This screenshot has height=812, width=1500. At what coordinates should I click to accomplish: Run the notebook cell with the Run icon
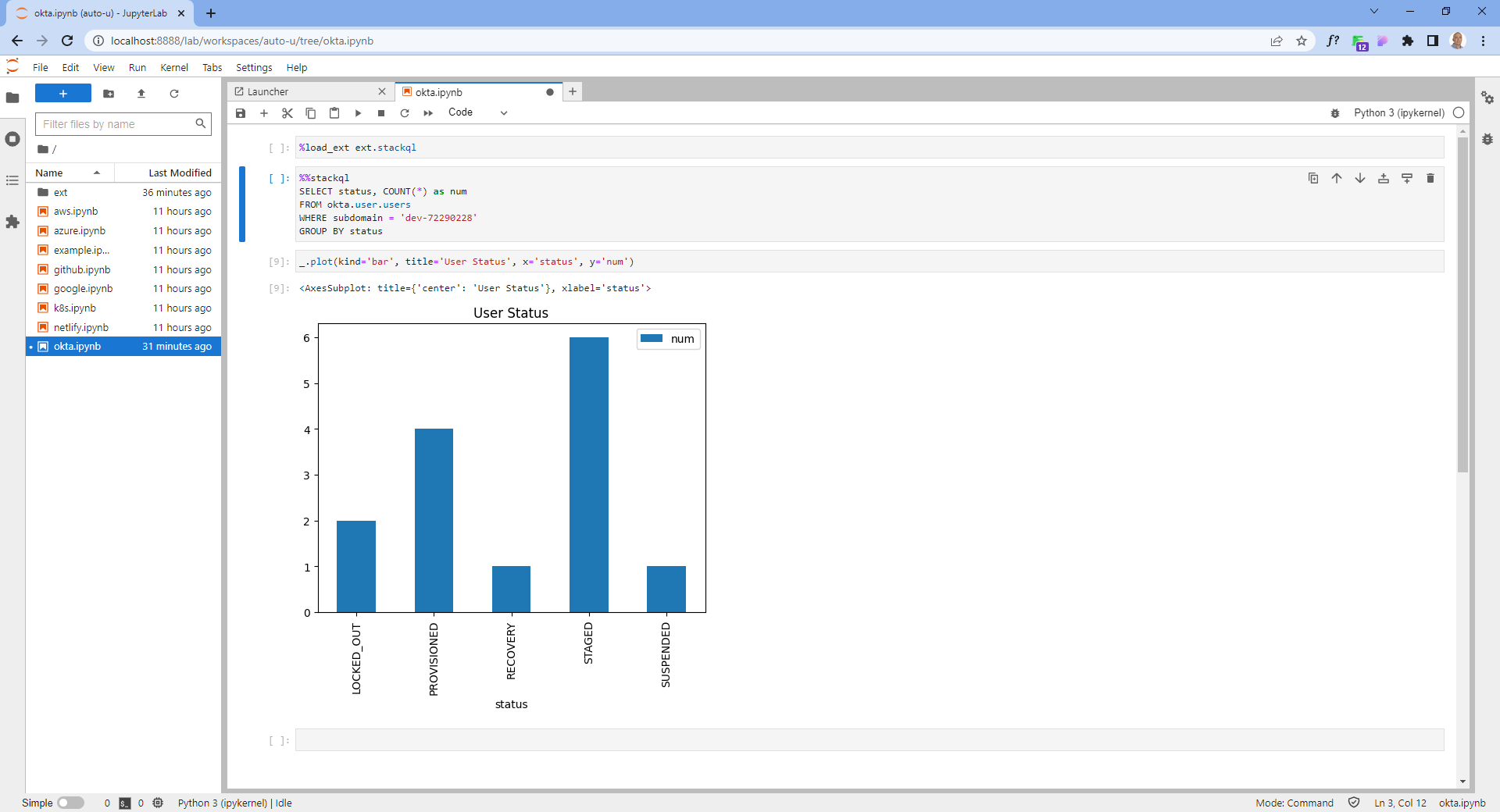coord(358,113)
